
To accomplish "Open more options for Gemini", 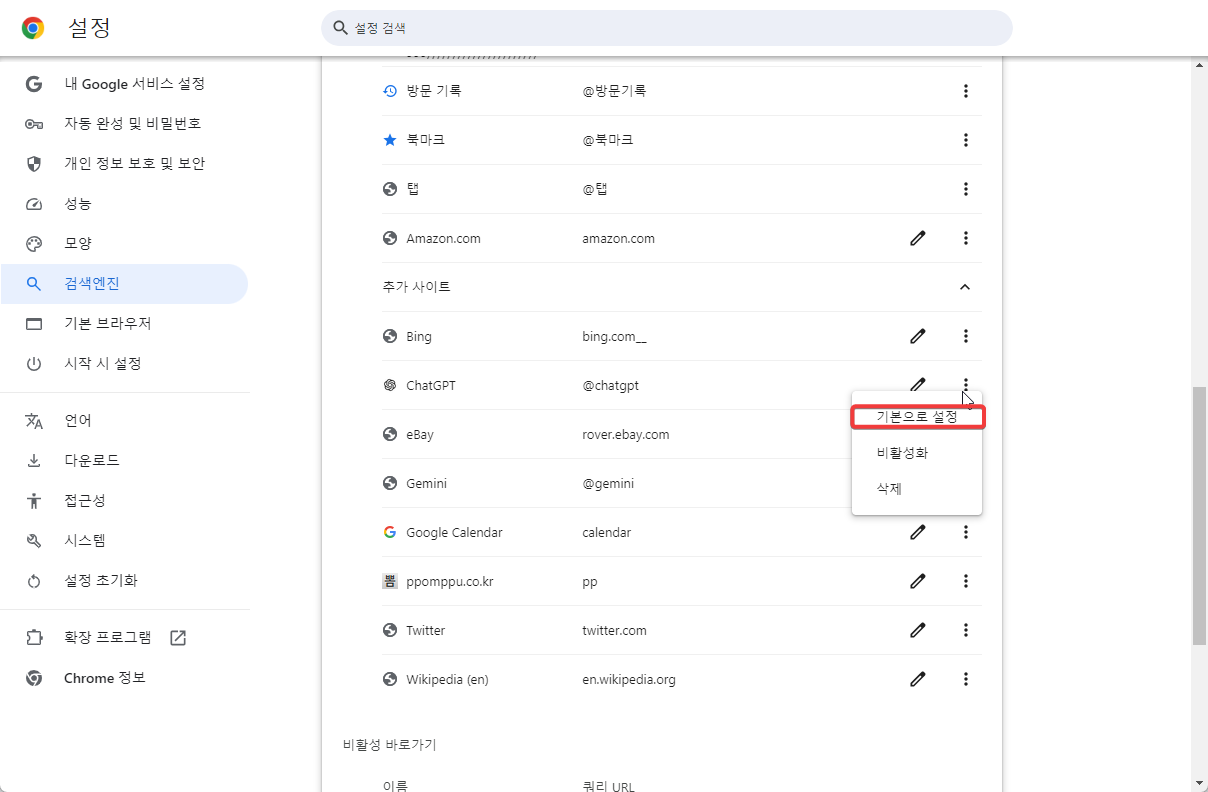I will (965, 483).
